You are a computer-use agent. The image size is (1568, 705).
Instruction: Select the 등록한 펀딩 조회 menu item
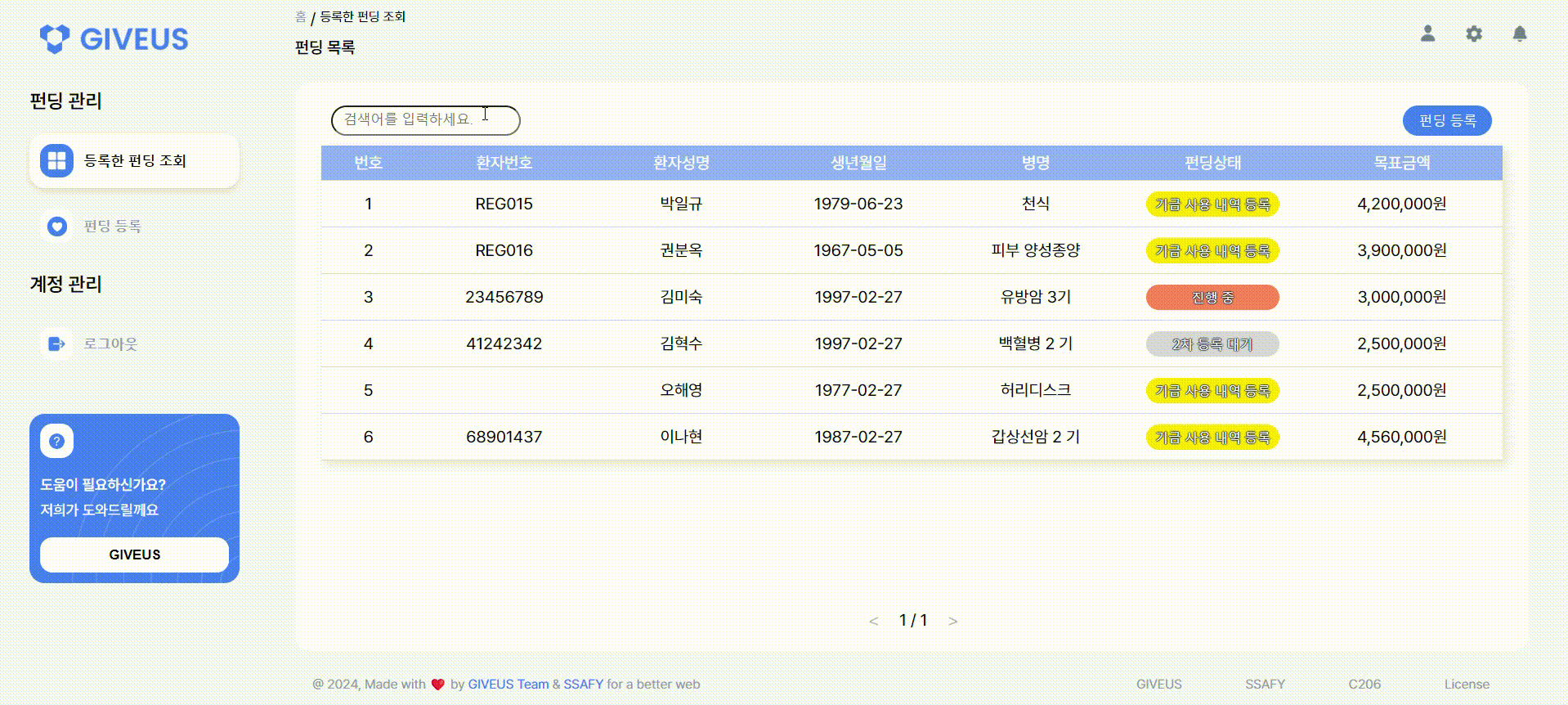[134, 161]
